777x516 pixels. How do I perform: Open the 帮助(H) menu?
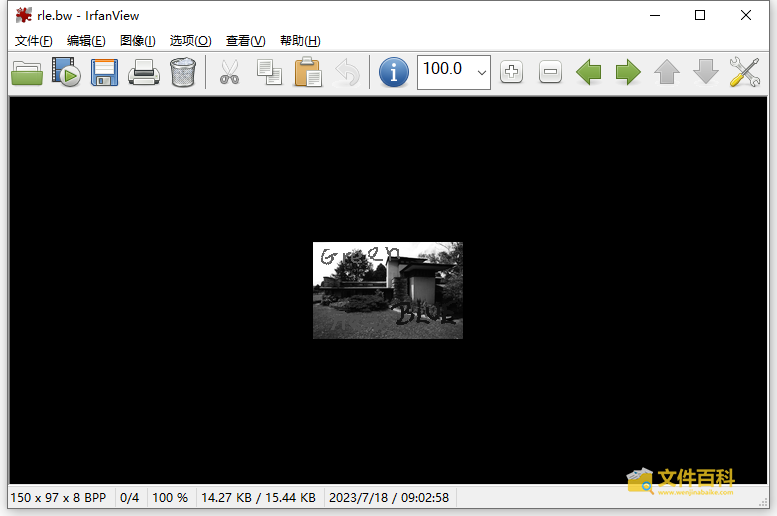[300, 41]
